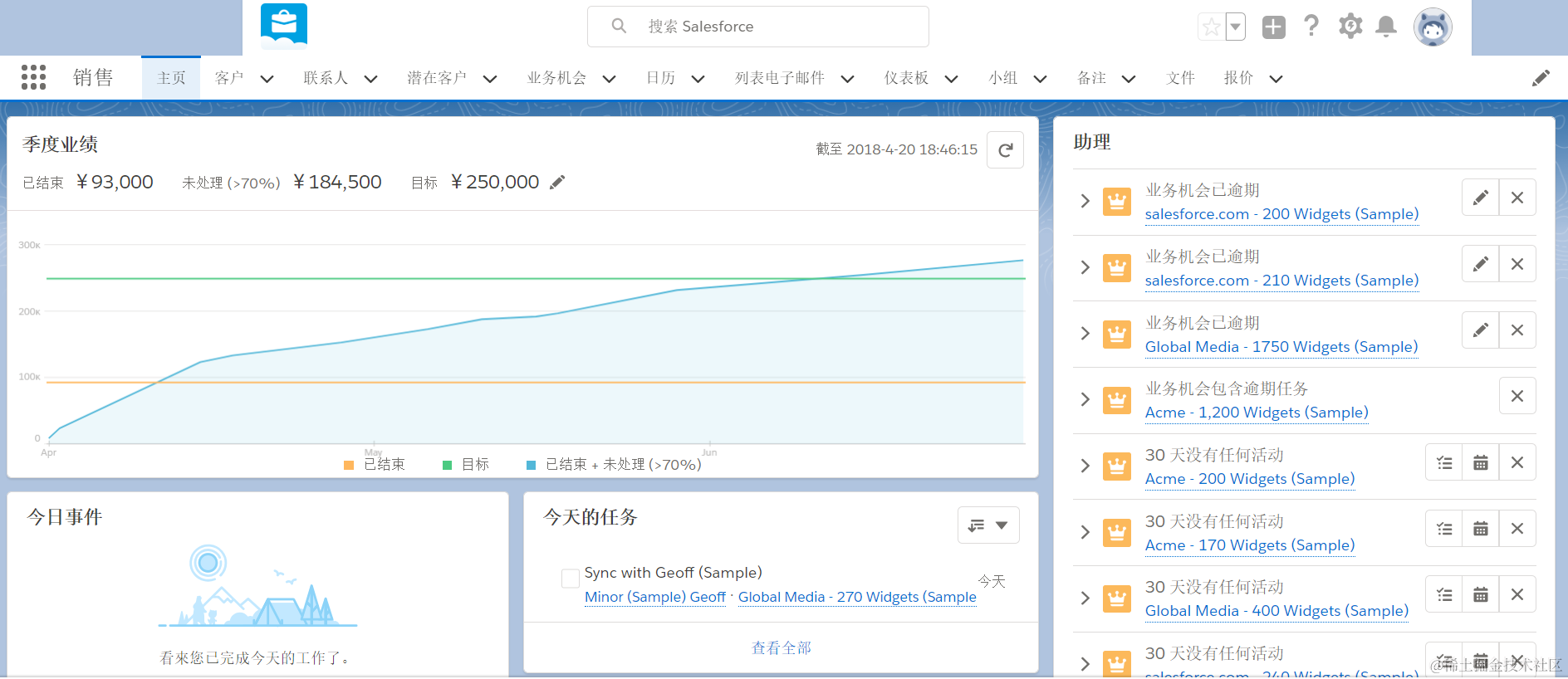
Task: Open the setup gear icon
Action: tap(1350, 27)
